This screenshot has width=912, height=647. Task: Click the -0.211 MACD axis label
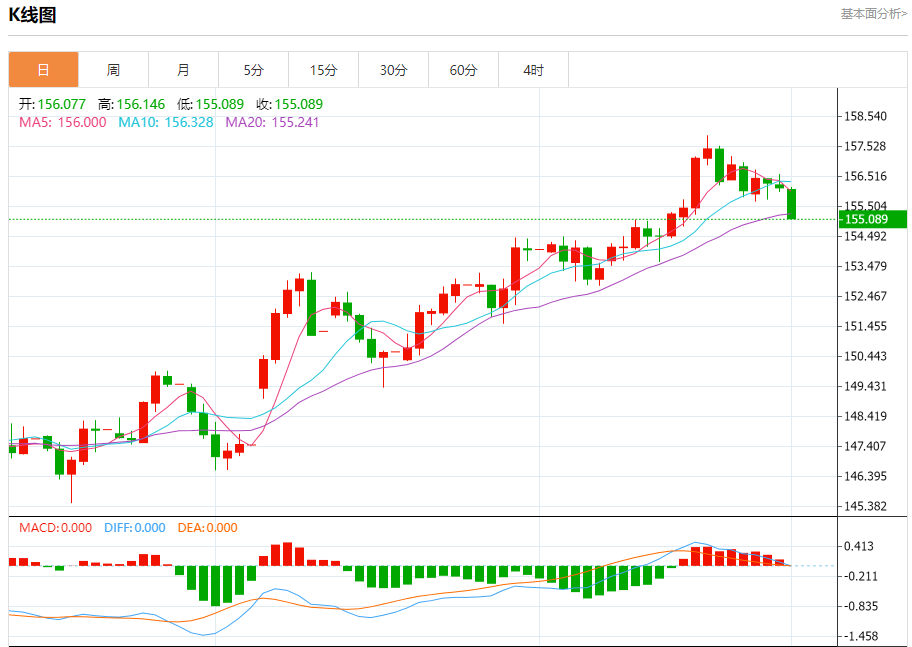[859, 577]
